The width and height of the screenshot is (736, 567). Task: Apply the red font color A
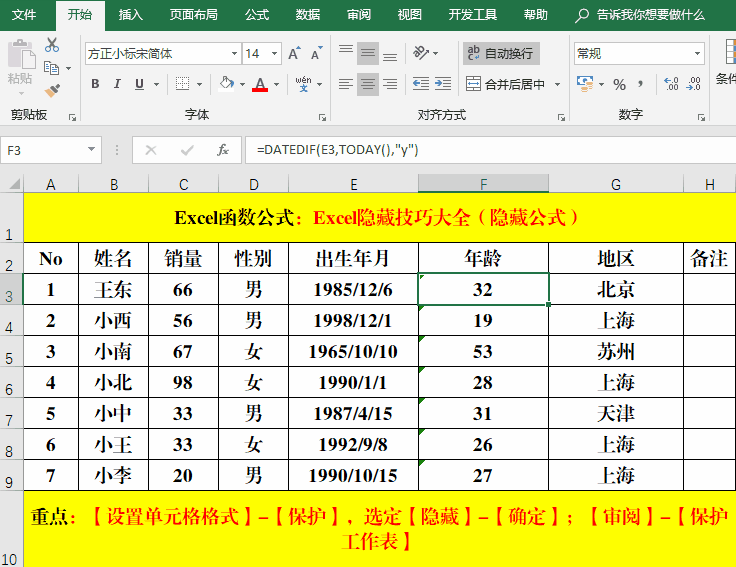[260, 84]
